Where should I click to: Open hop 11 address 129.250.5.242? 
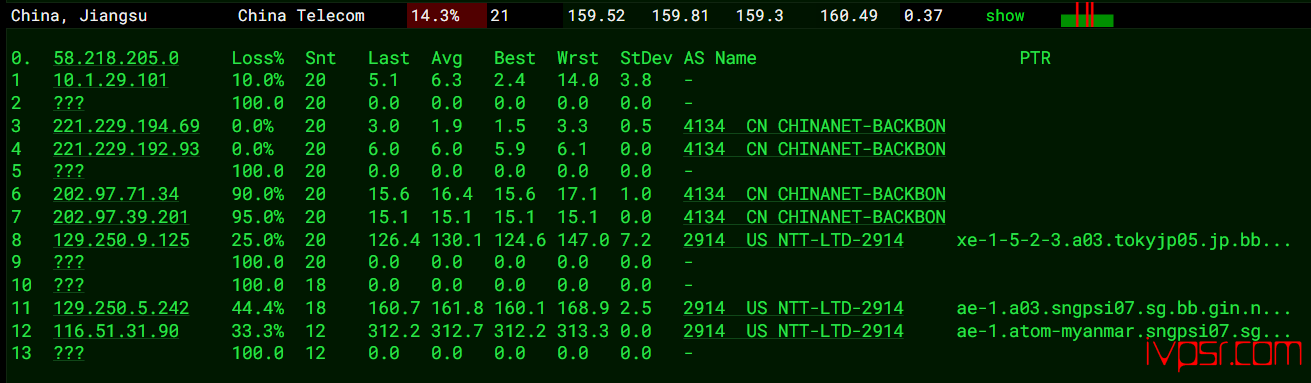point(121,308)
